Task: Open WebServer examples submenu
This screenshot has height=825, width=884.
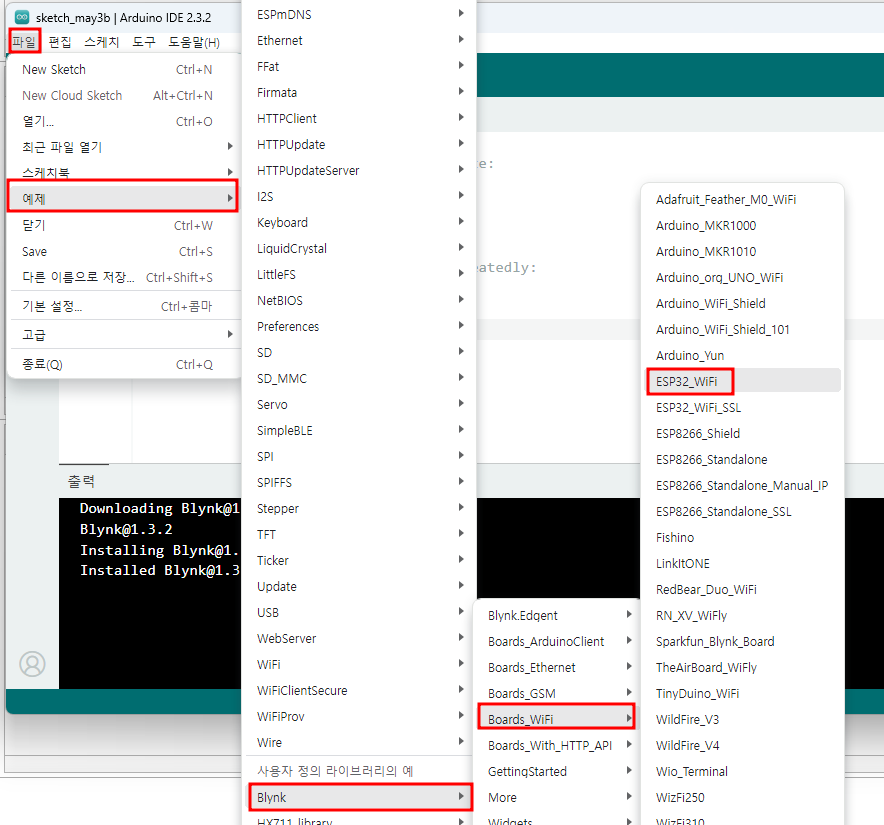Action: [x=360, y=638]
